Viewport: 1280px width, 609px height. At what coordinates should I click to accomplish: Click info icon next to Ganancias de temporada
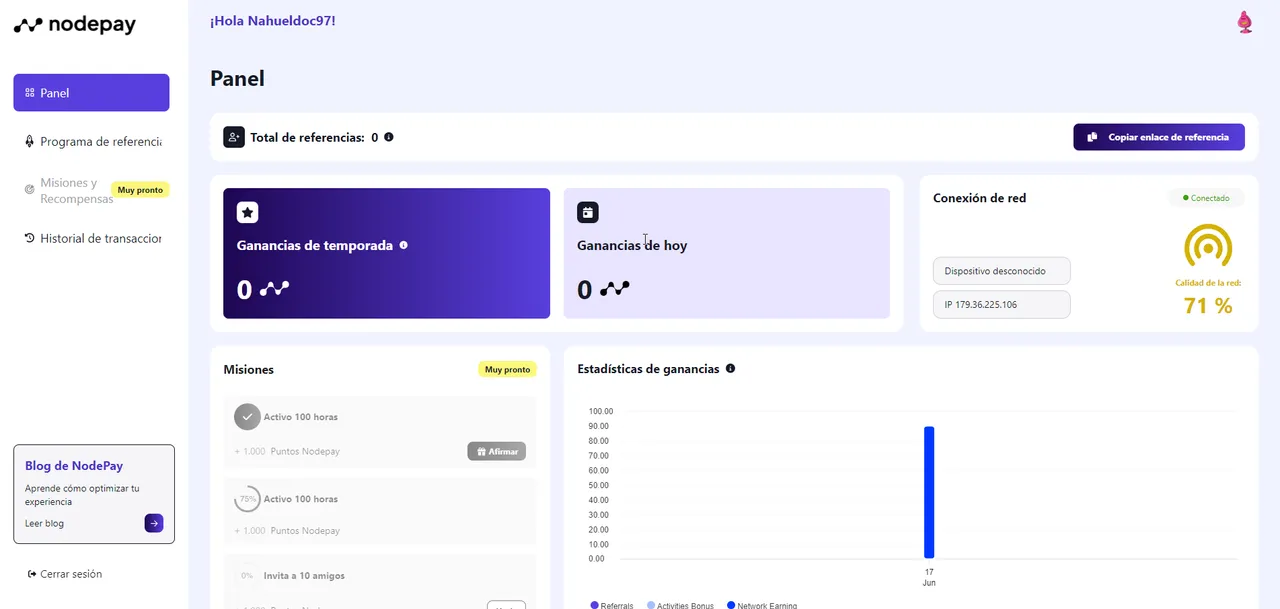[404, 245]
